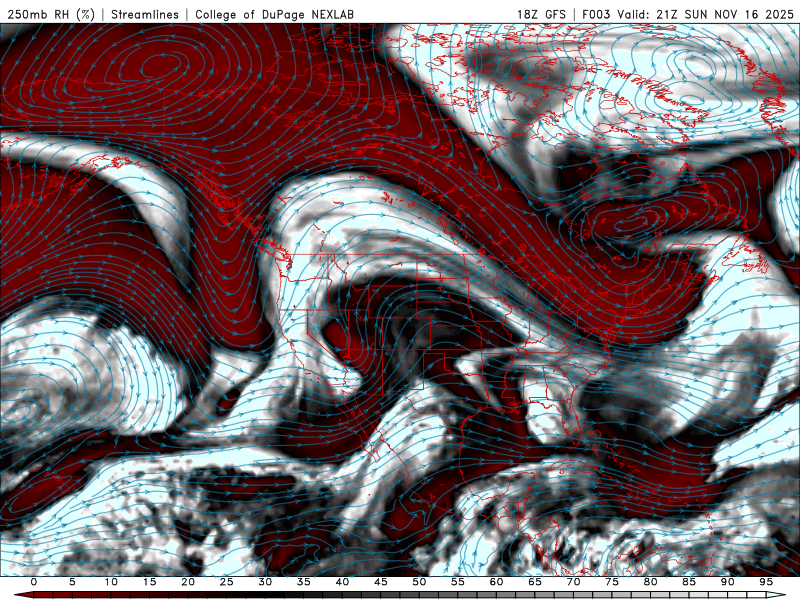This screenshot has width=800, height=600.
Task: Click the '15' color scale label
Action: [x=149, y=582]
